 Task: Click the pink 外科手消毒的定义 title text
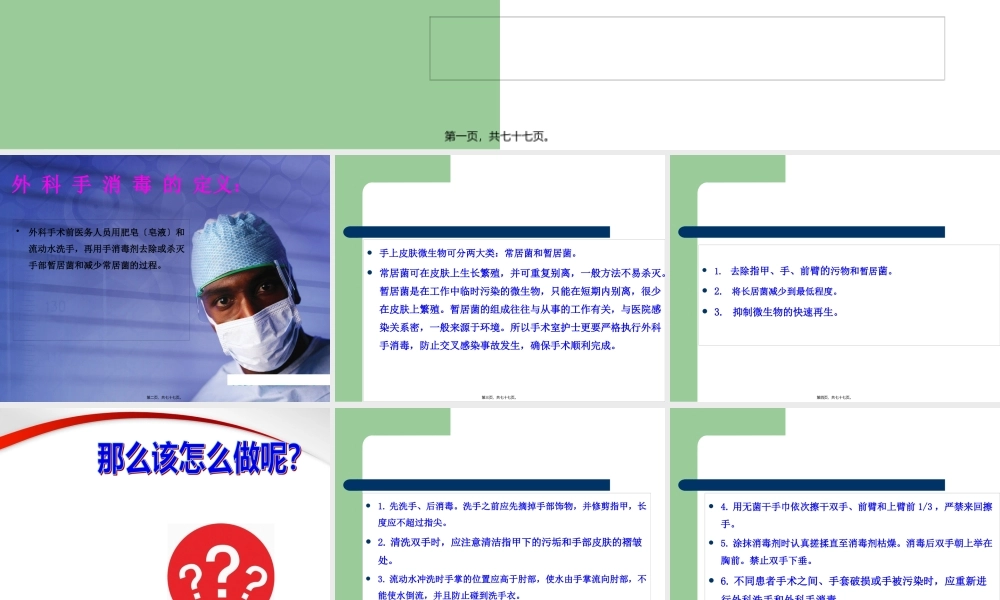(x=124, y=184)
